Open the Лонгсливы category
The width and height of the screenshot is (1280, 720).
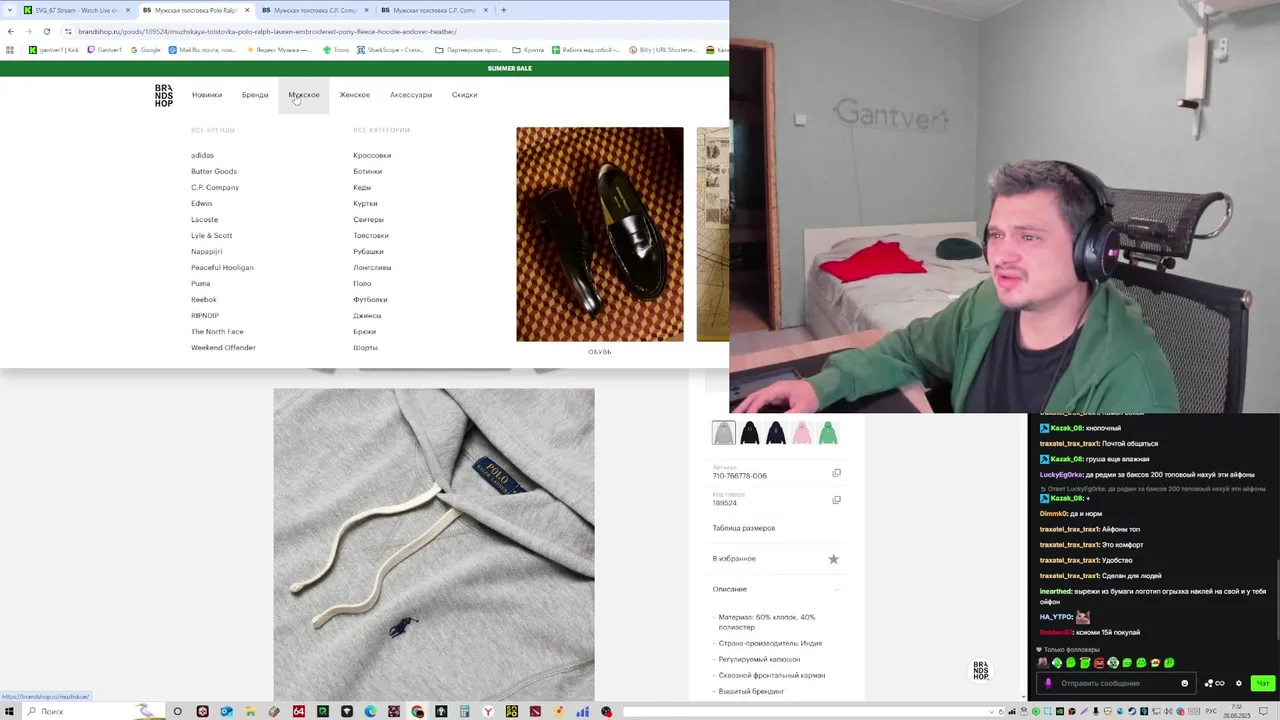[372, 267]
